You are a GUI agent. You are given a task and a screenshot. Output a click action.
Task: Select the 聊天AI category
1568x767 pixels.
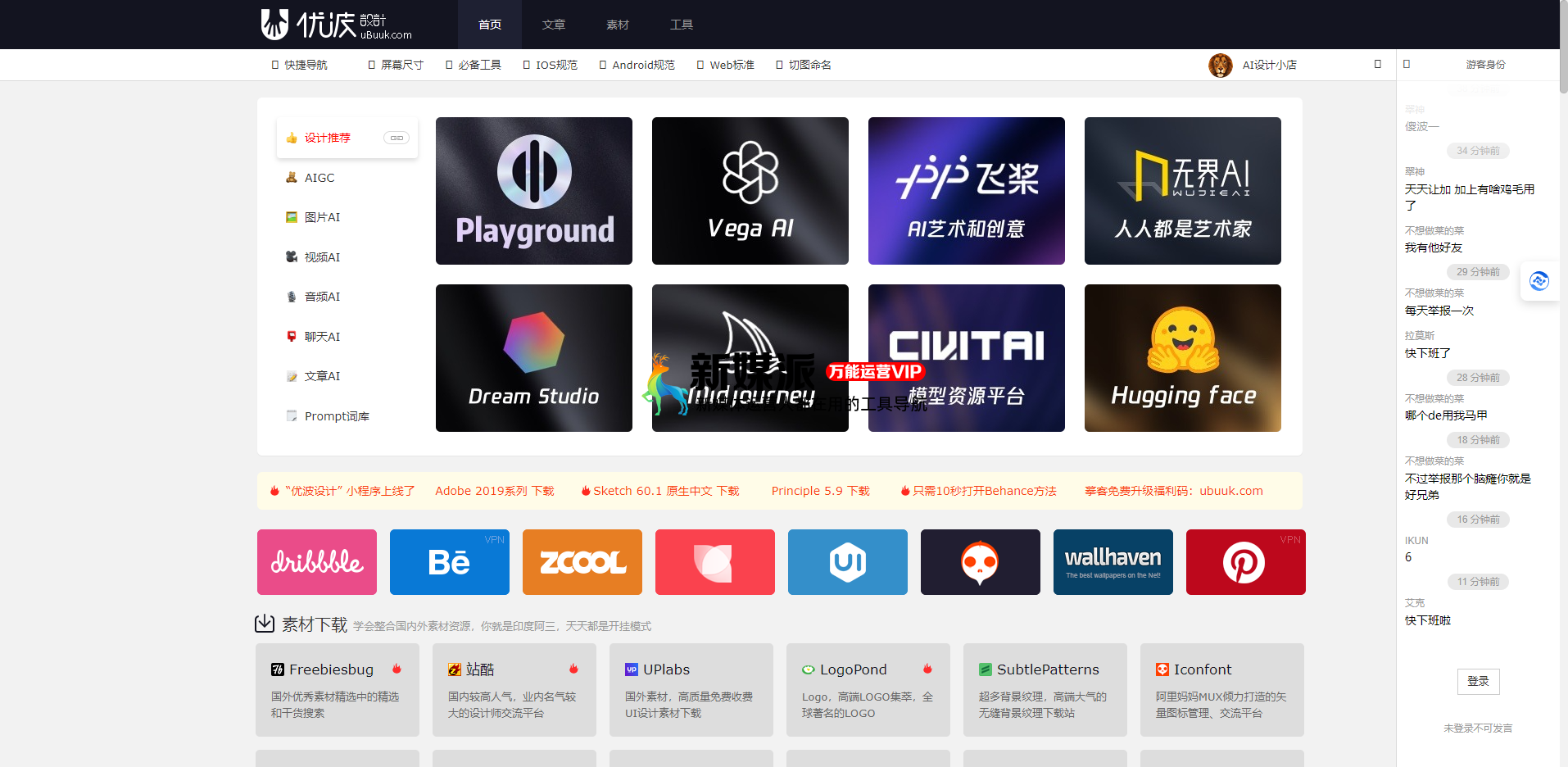[x=347, y=337]
